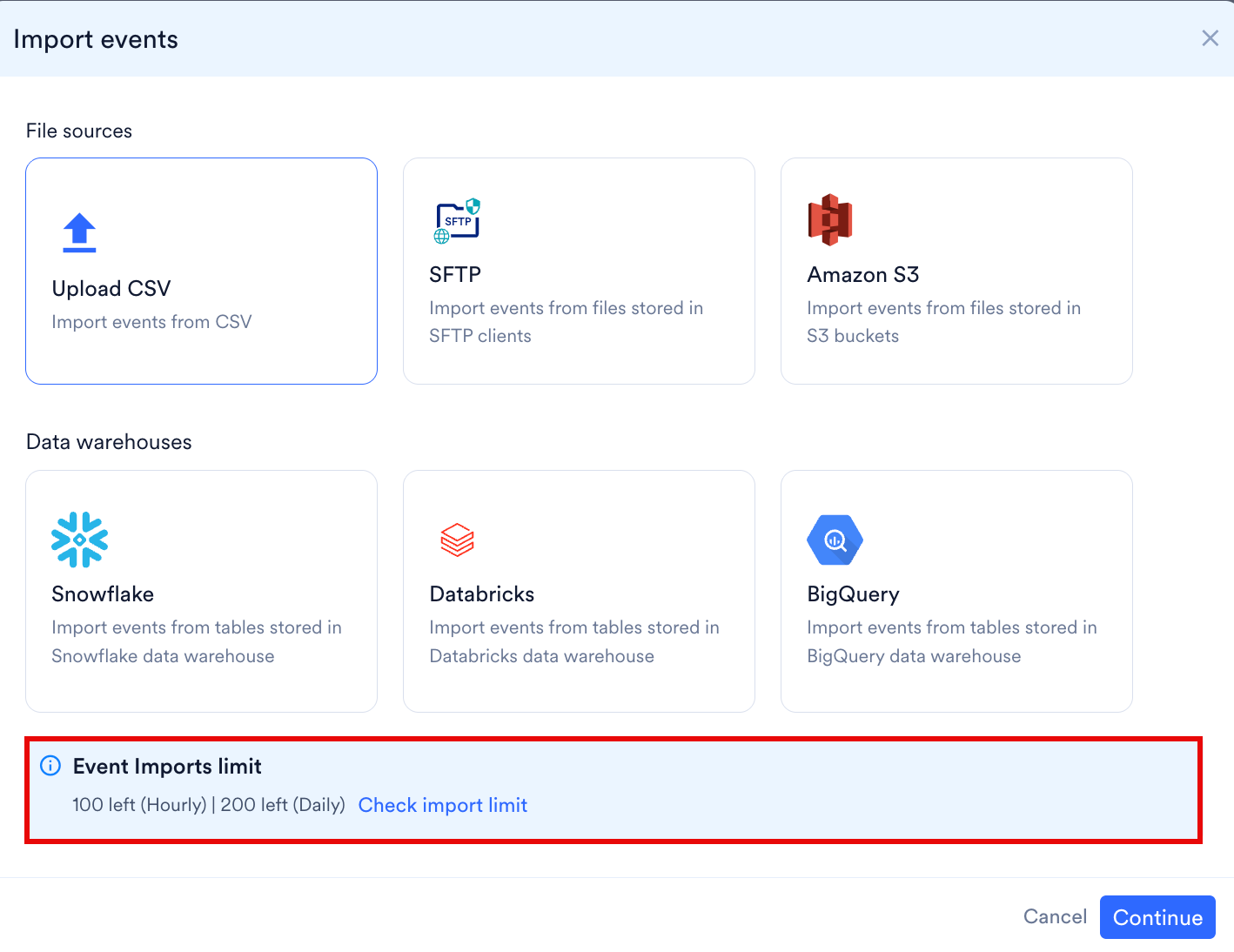
Task: Click the Databricks stacked layers logo
Action: pyautogui.click(x=457, y=540)
